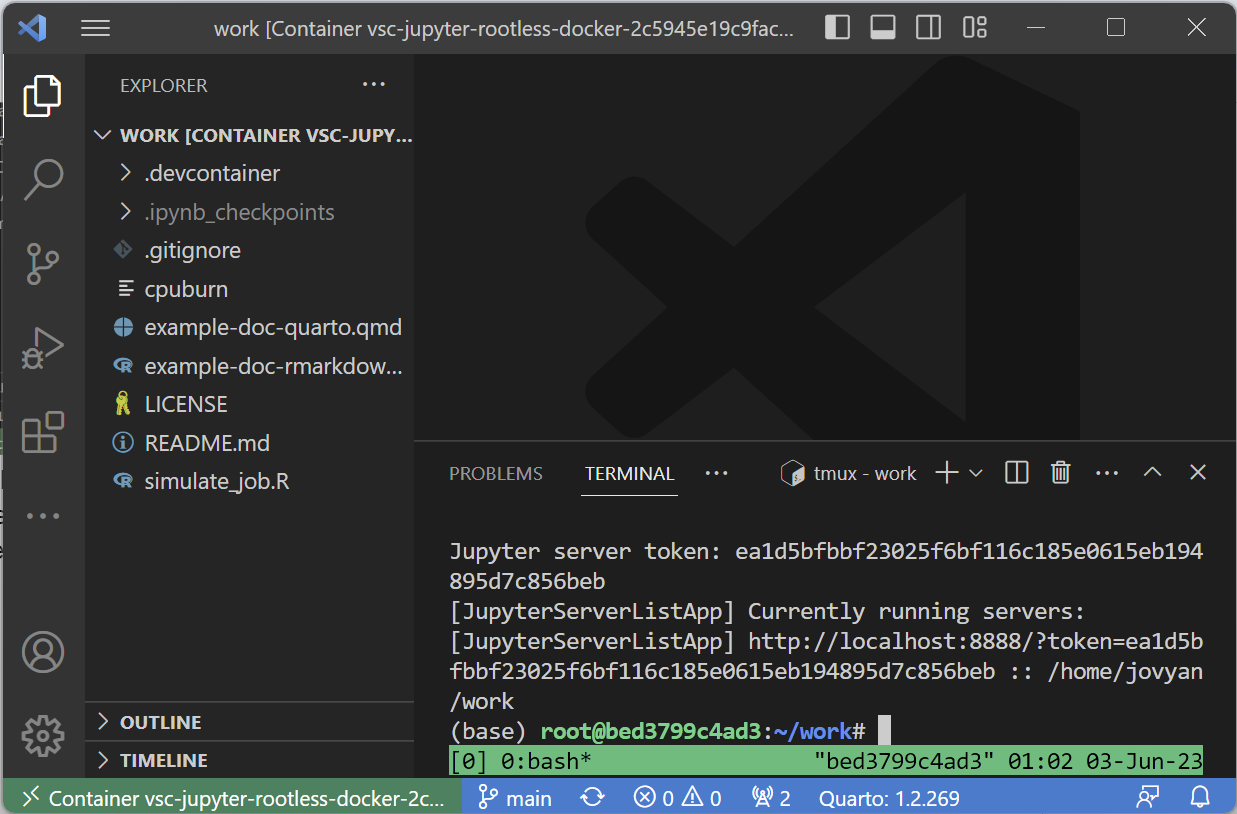Open forwarded ports indicator showing 2
1237x814 pixels.
coord(771,797)
